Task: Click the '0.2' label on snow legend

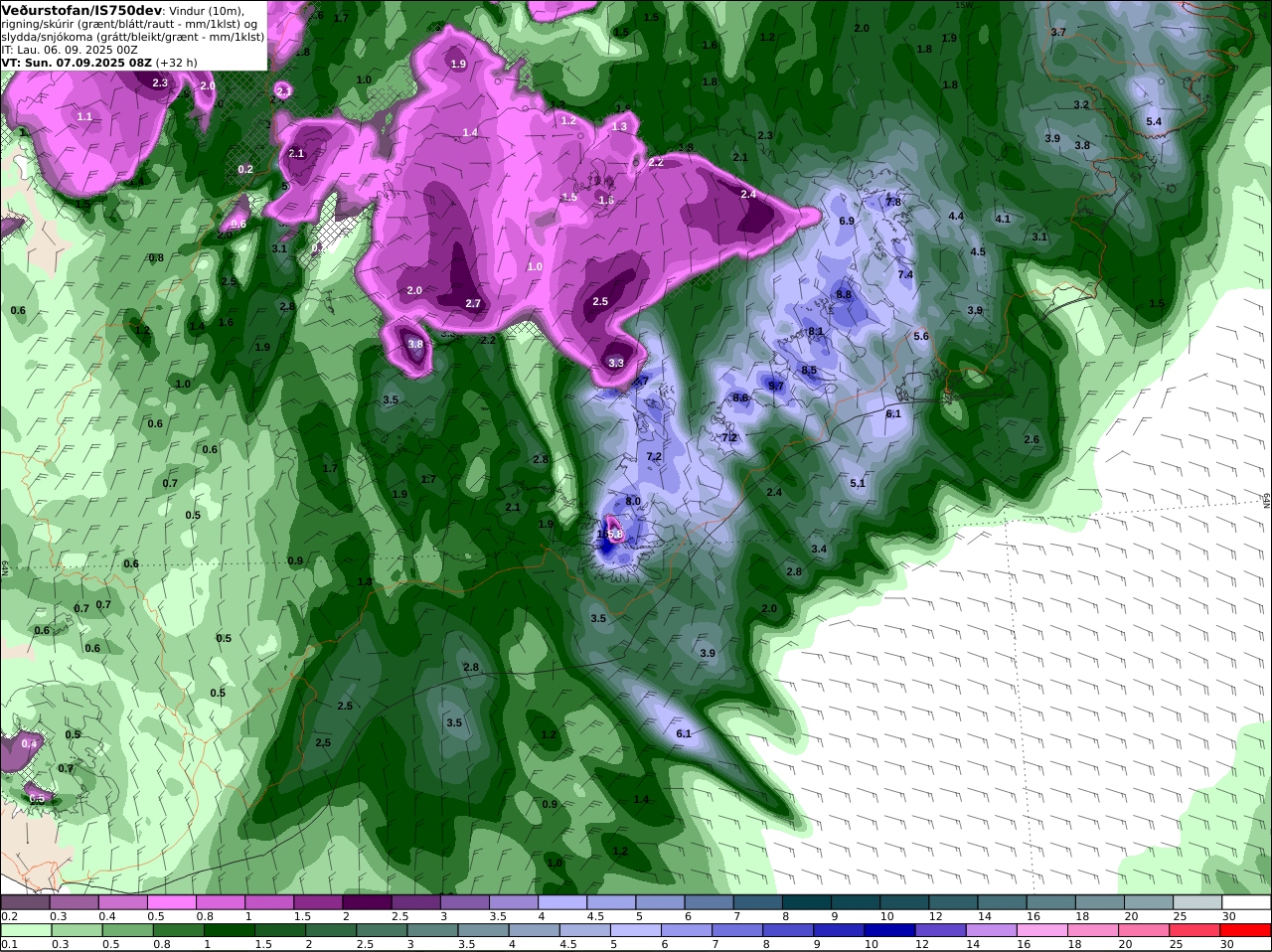Action: pos(9,916)
